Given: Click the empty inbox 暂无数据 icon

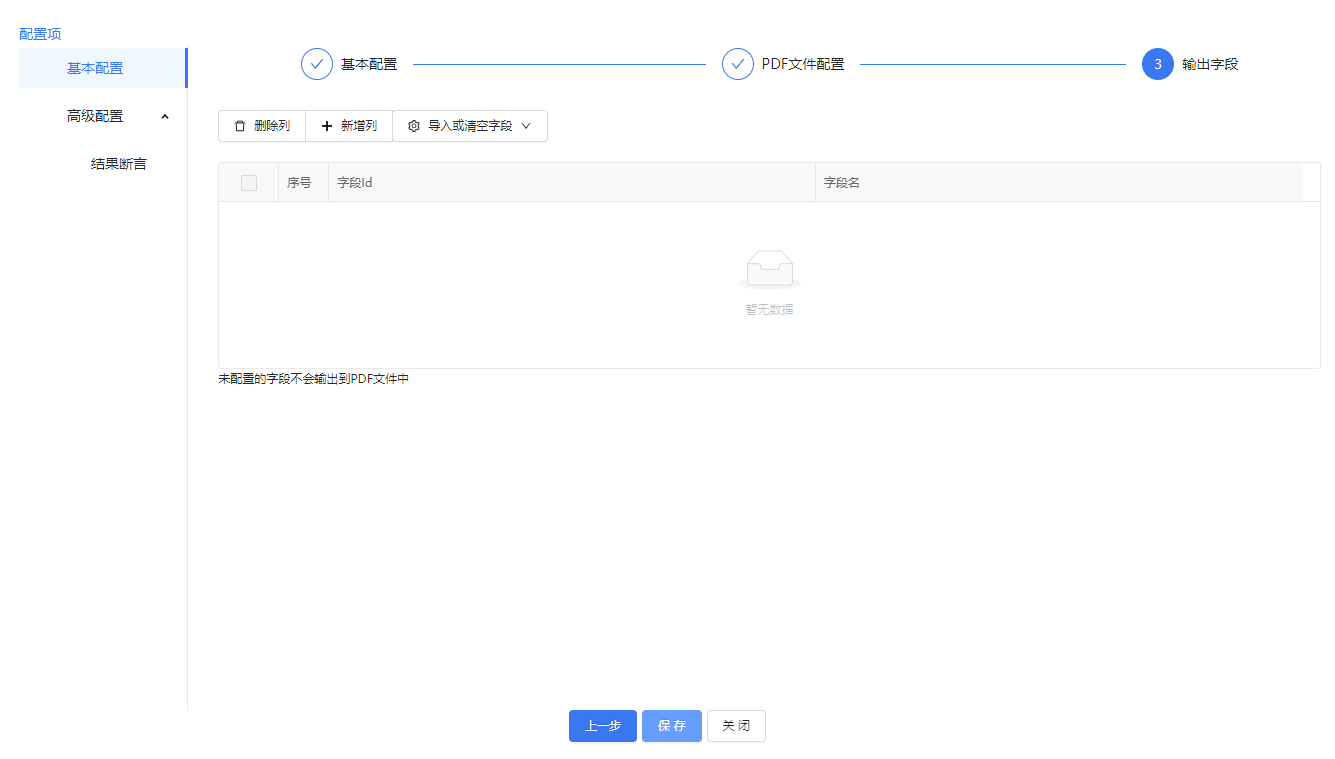Looking at the screenshot, I should point(769,269).
